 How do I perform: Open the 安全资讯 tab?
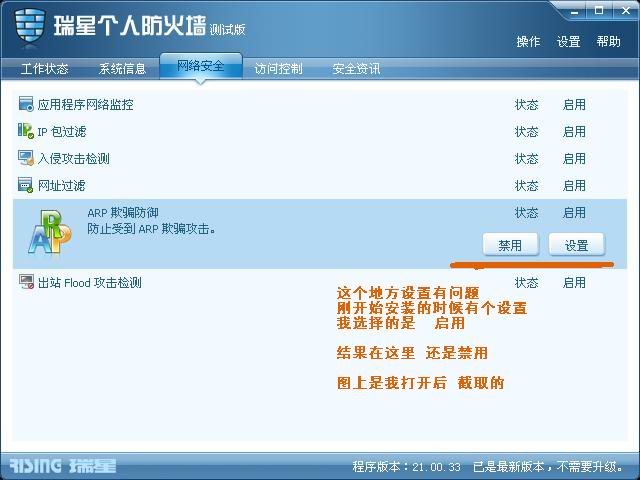[356, 69]
